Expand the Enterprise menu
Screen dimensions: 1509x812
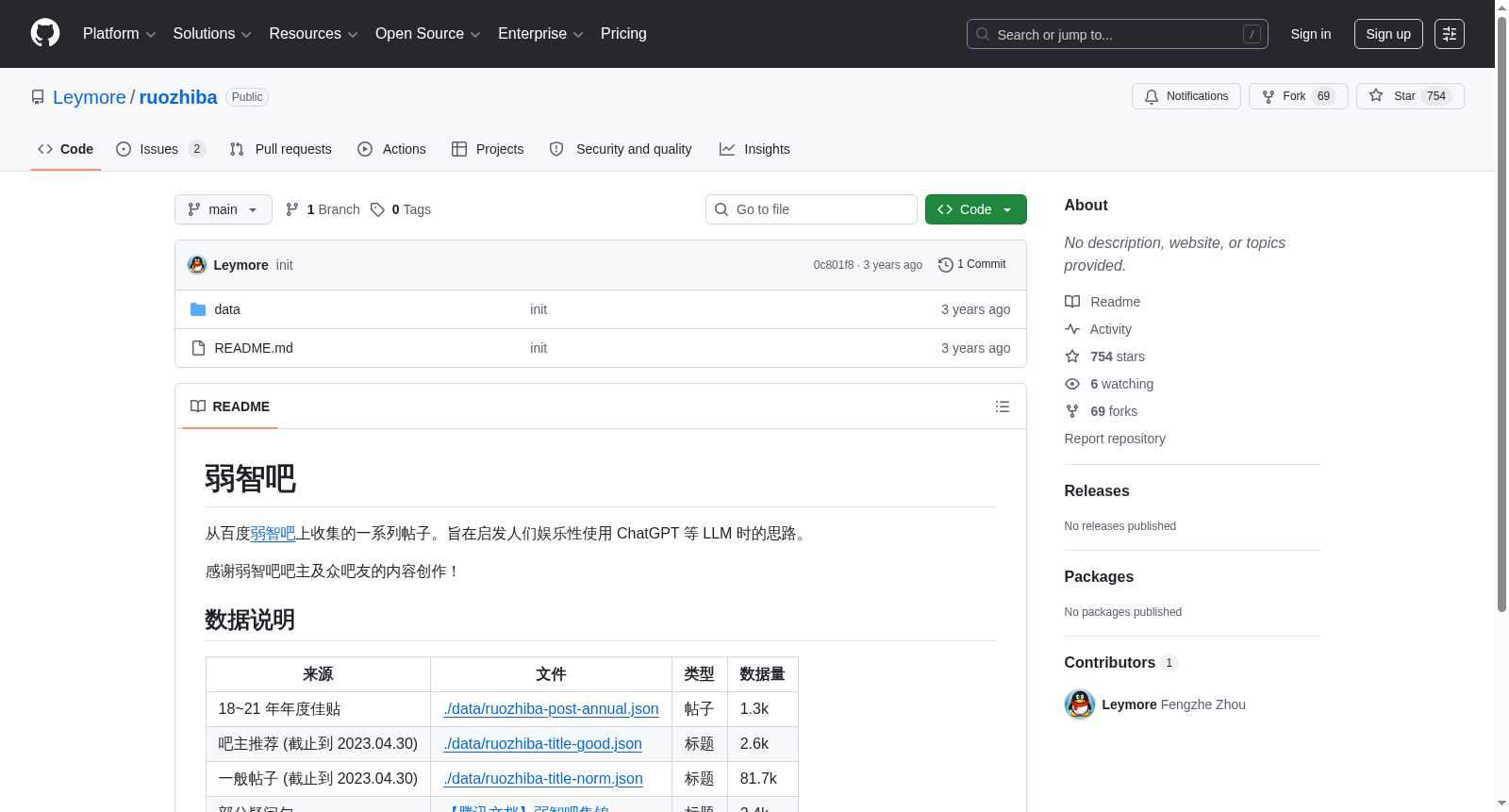(540, 34)
